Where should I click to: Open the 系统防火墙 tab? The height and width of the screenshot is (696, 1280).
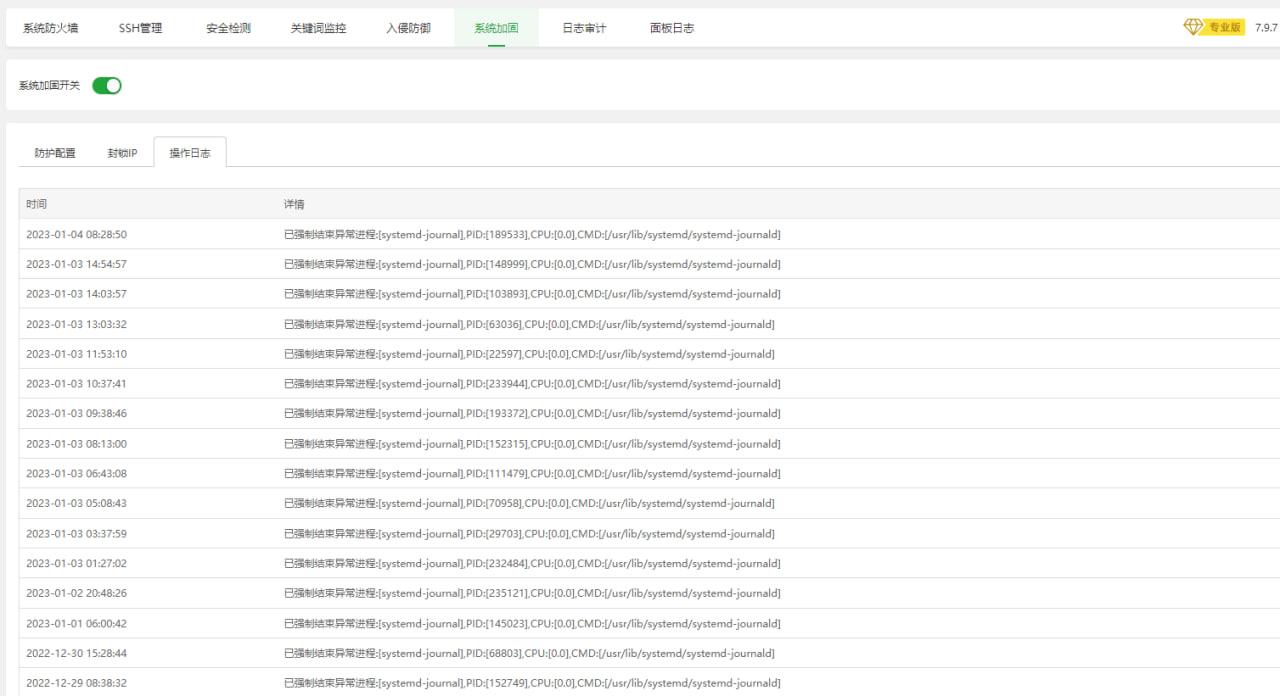(x=51, y=28)
